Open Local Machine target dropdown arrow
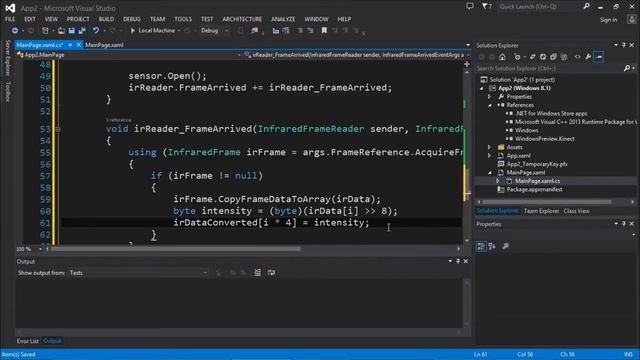Image resolution: width=640 pixels, height=360 pixels. (179, 31)
